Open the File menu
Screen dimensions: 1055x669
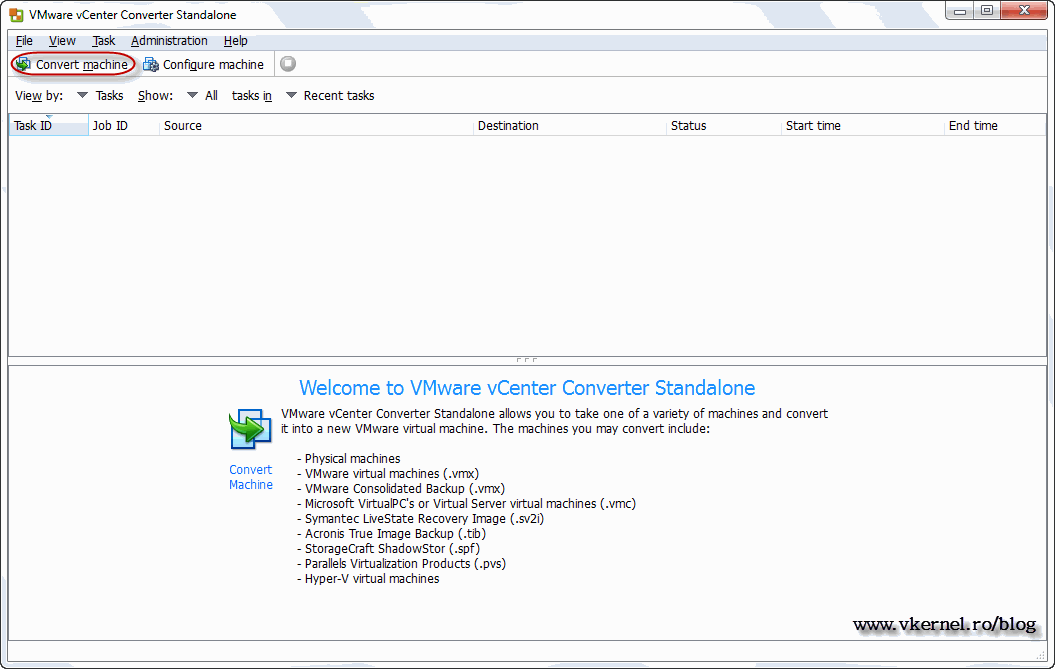[x=23, y=41]
